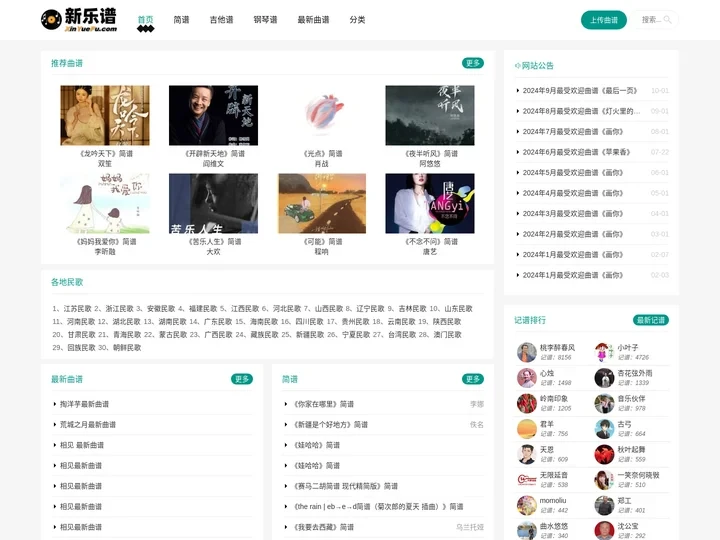Viewport: 720px width, 540px height.
Task: Open 藏族民歌 link
Action: tap(264, 335)
